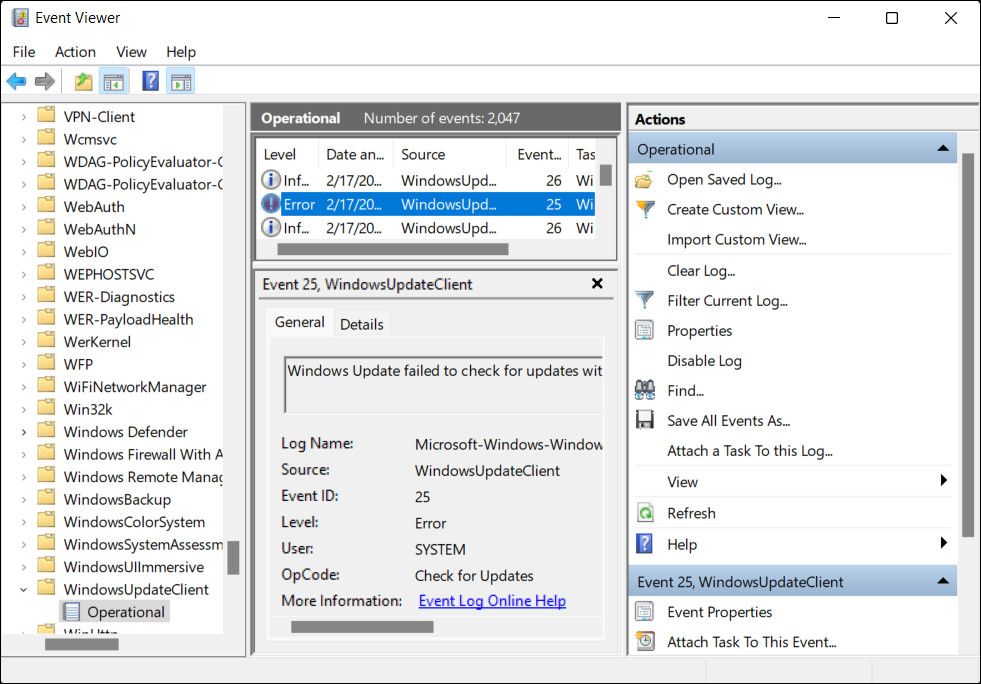This screenshot has height=684, width=981.
Task: Click the Filter Current Log funnel icon
Action: (644, 301)
